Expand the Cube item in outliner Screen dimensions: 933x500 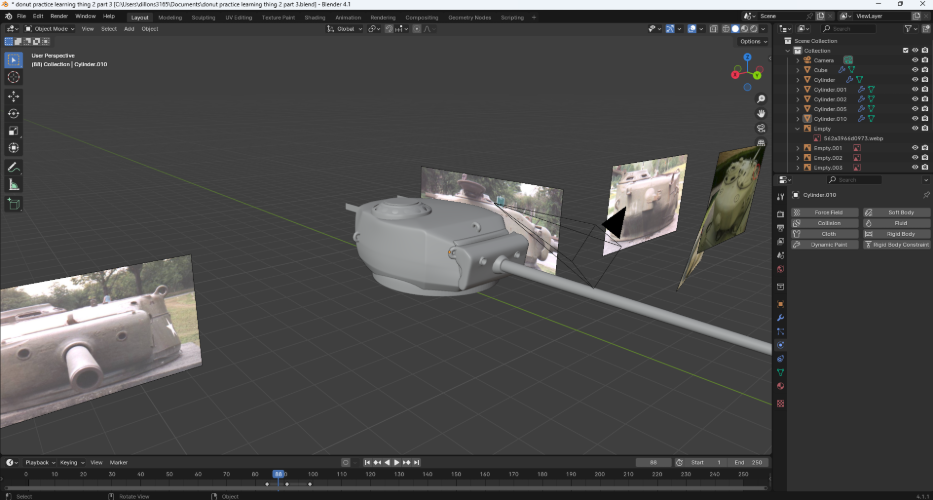pyautogui.click(x=798, y=70)
